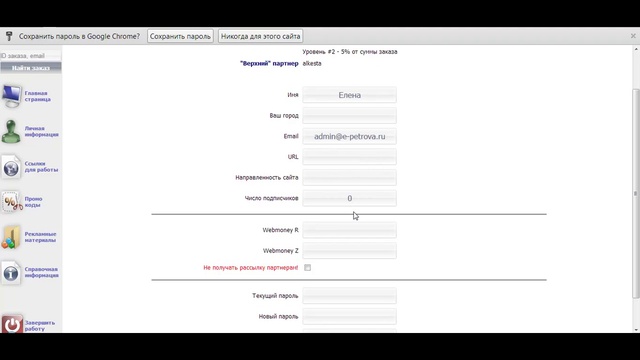Click the Сохранить пароль в Google Chrome? prompt
Viewport: 640px width, 360px height.
[x=79, y=36]
